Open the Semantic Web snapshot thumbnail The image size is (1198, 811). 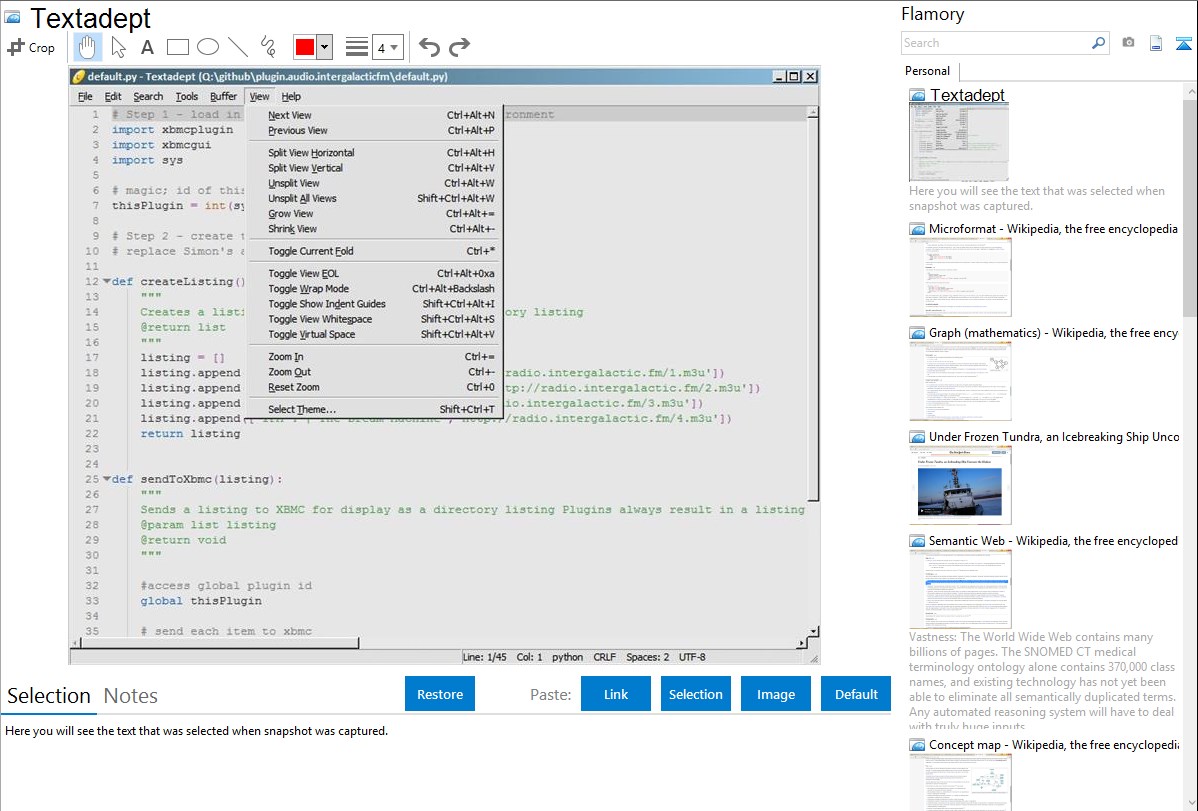point(960,589)
